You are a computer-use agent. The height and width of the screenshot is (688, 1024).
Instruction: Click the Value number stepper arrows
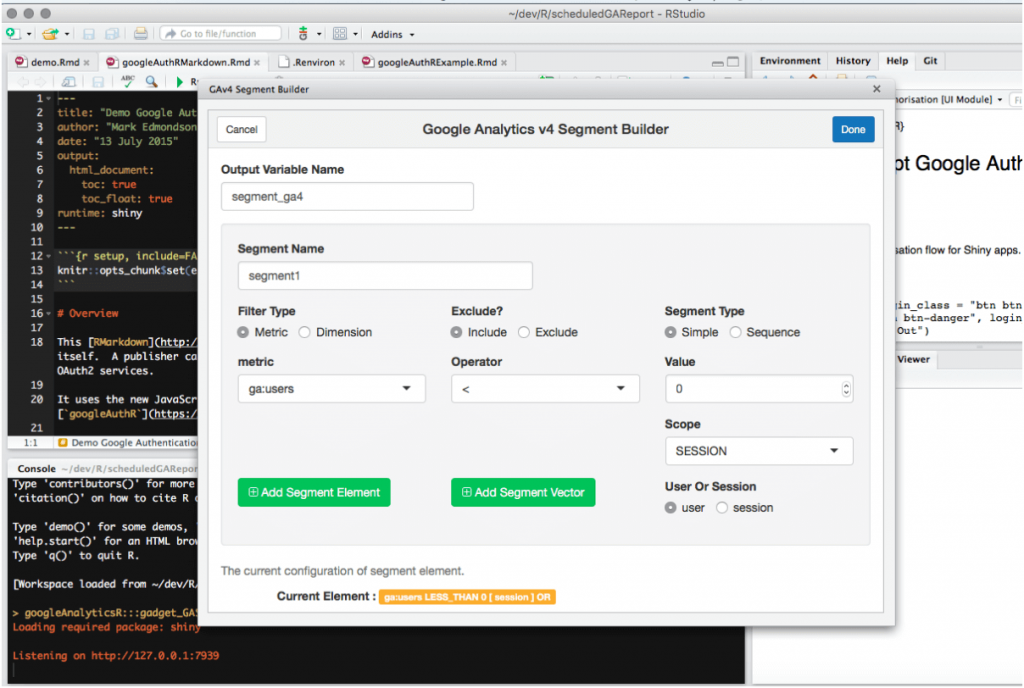pyautogui.click(x=846, y=389)
